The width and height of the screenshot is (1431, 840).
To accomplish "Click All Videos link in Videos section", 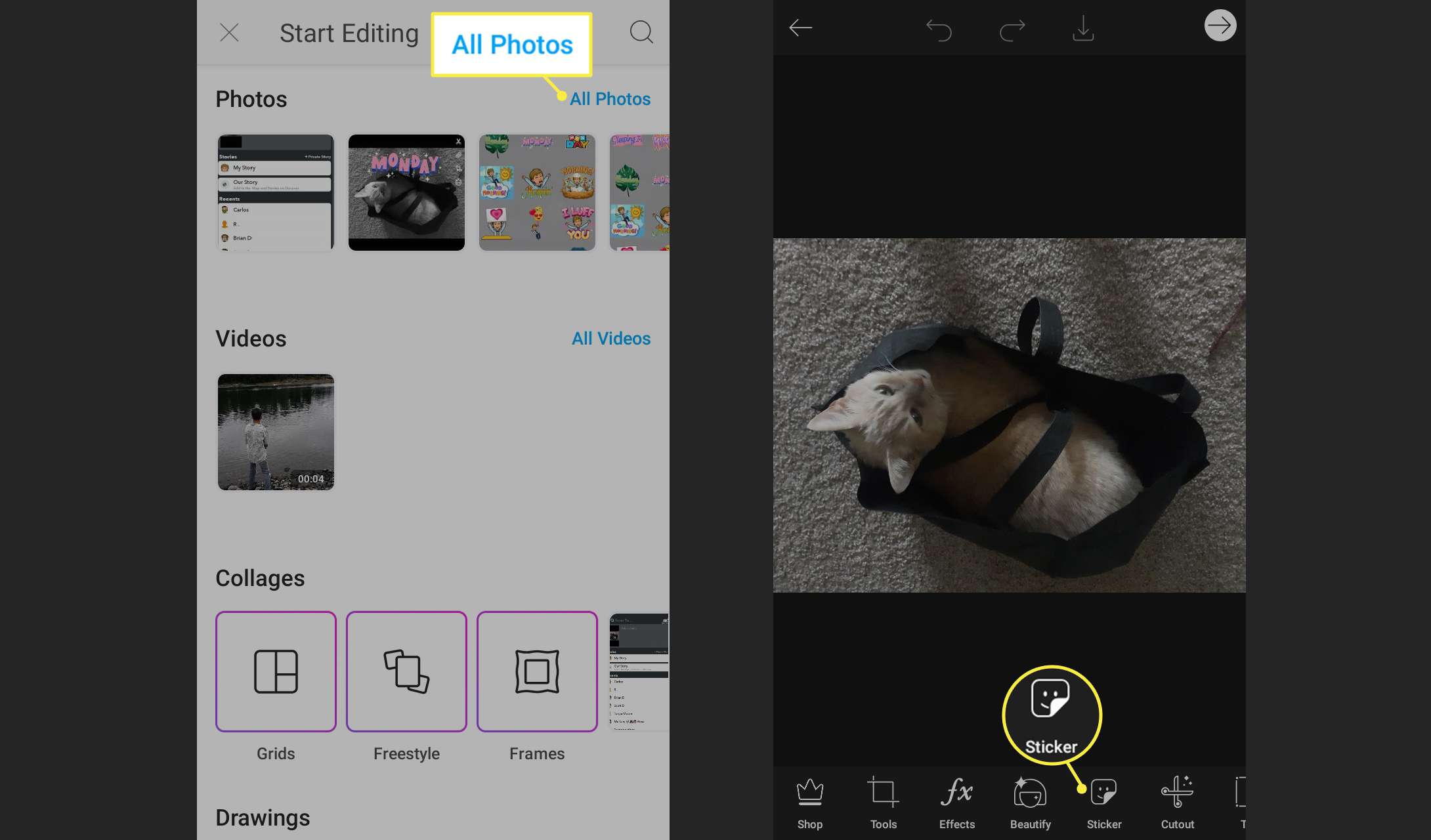I will 611,338.
